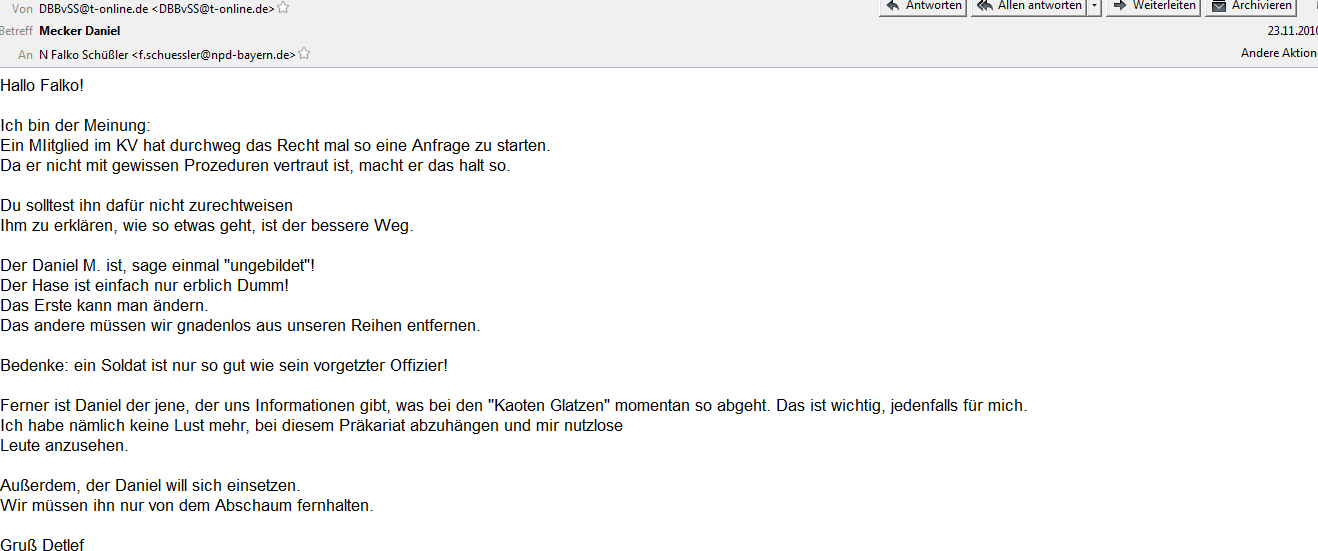Click the Von header label

click(22, 8)
